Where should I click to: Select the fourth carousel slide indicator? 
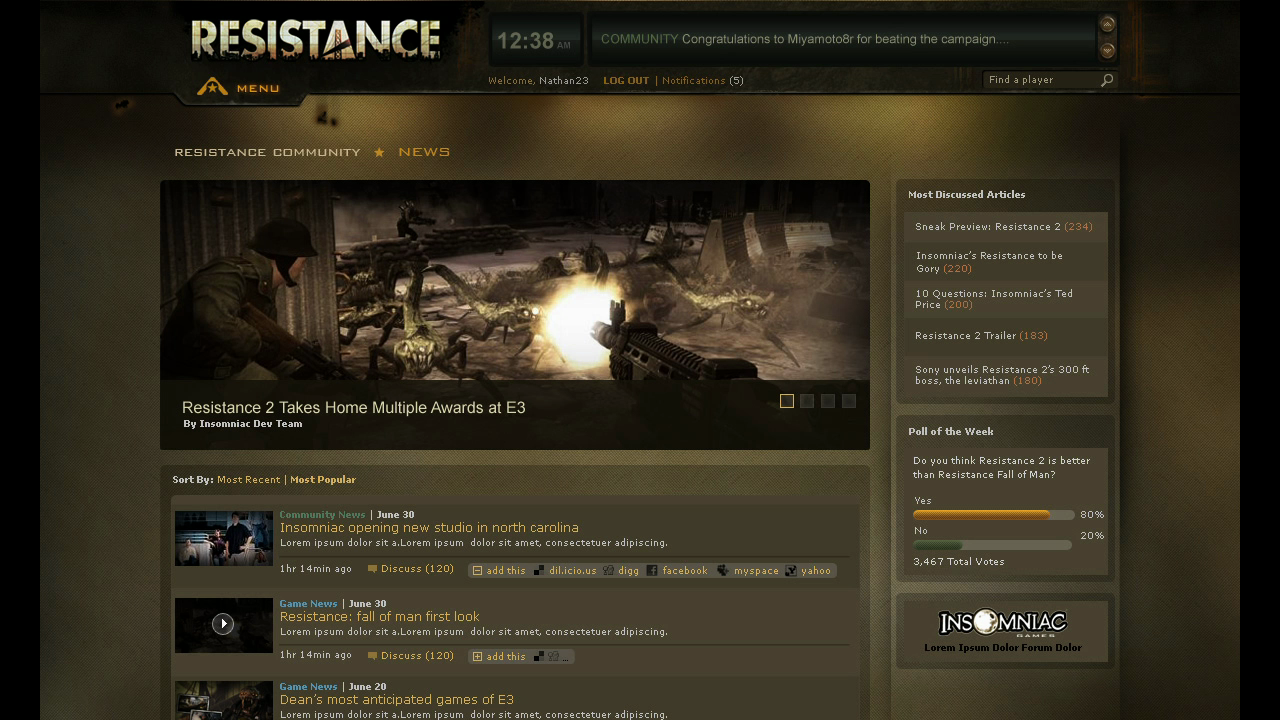849,401
